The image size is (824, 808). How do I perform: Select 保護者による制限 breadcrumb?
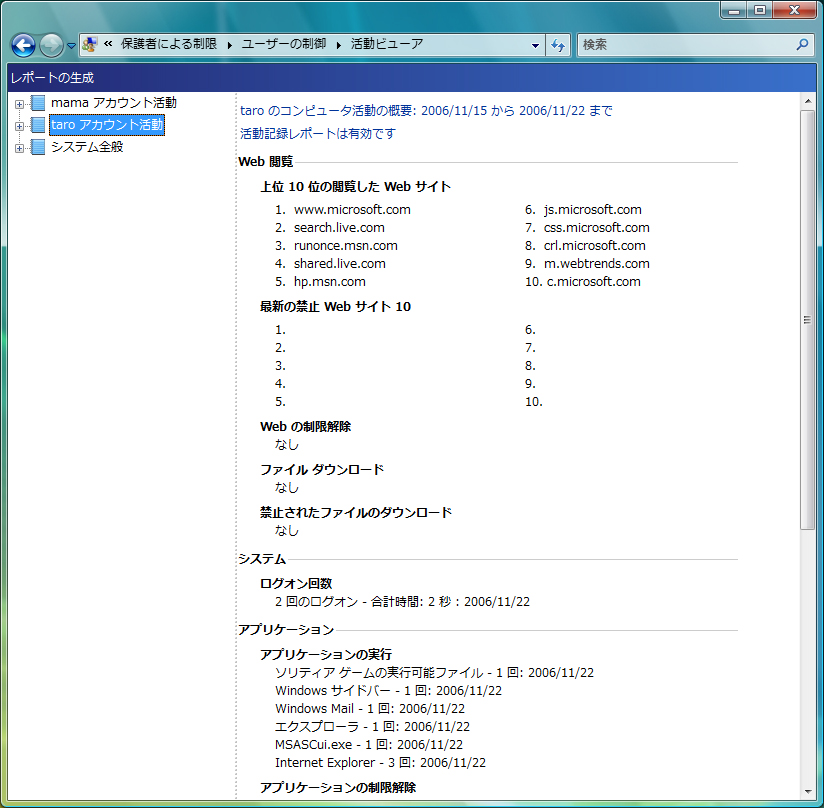pyautogui.click(x=169, y=44)
